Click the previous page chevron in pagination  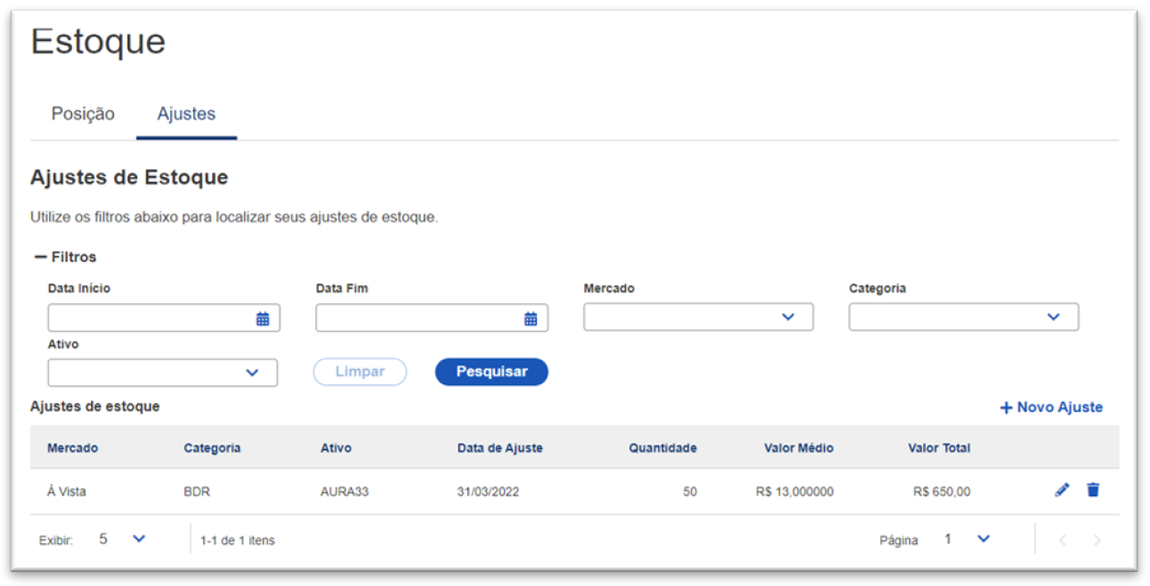(1062, 539)
